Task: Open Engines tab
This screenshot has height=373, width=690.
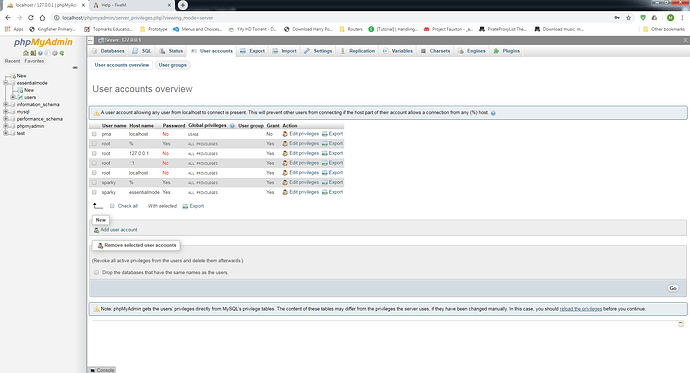Action: (x=472, y=51)
